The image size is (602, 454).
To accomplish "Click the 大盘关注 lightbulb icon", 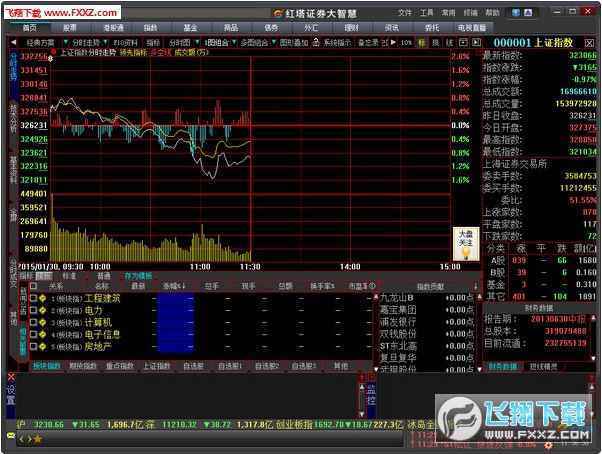I will (466, 244).
